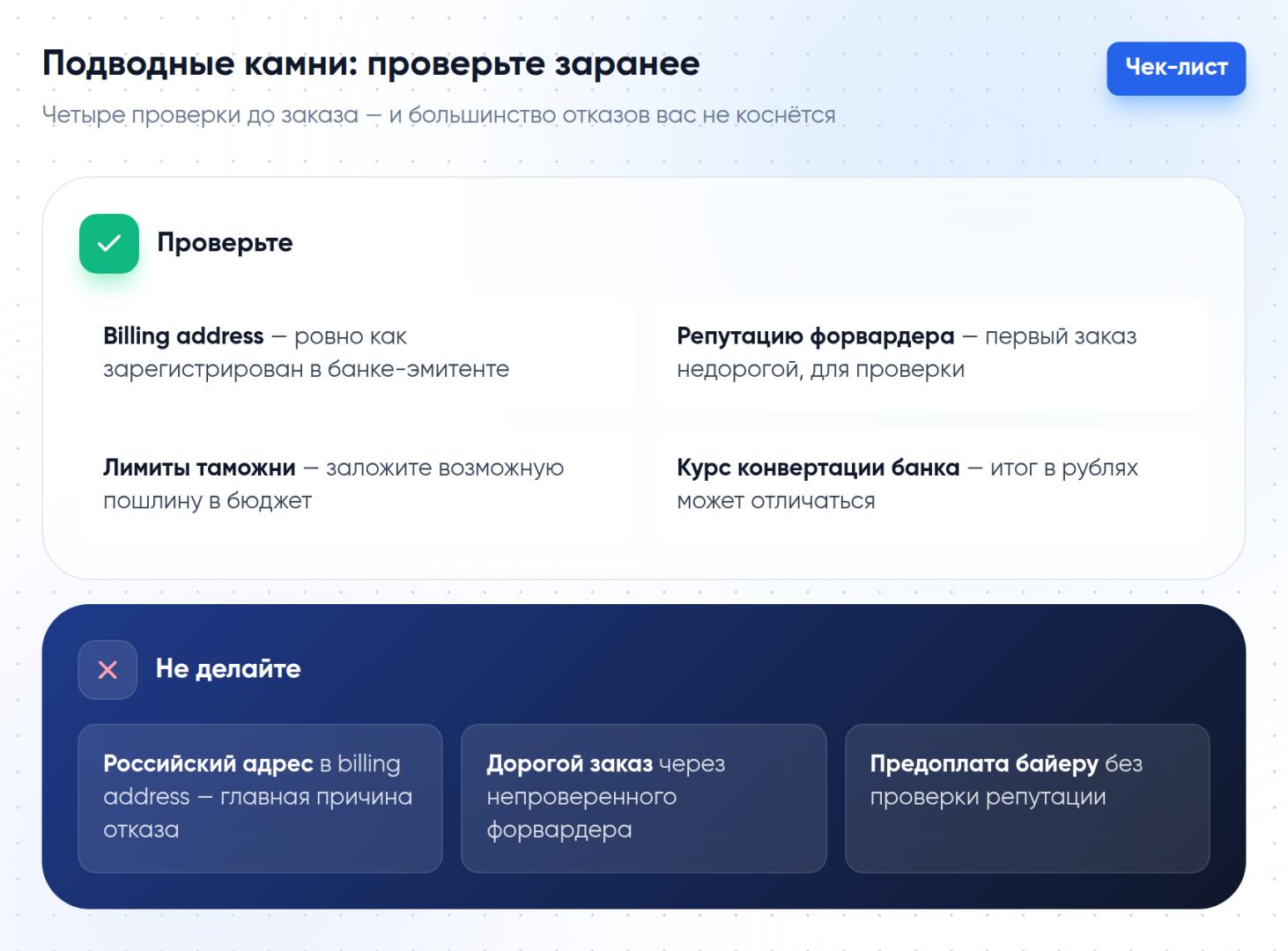Screen dimensions: 1288x951
Task: Click the pink cross icon beside Не делайте
Action: (107, 670)
